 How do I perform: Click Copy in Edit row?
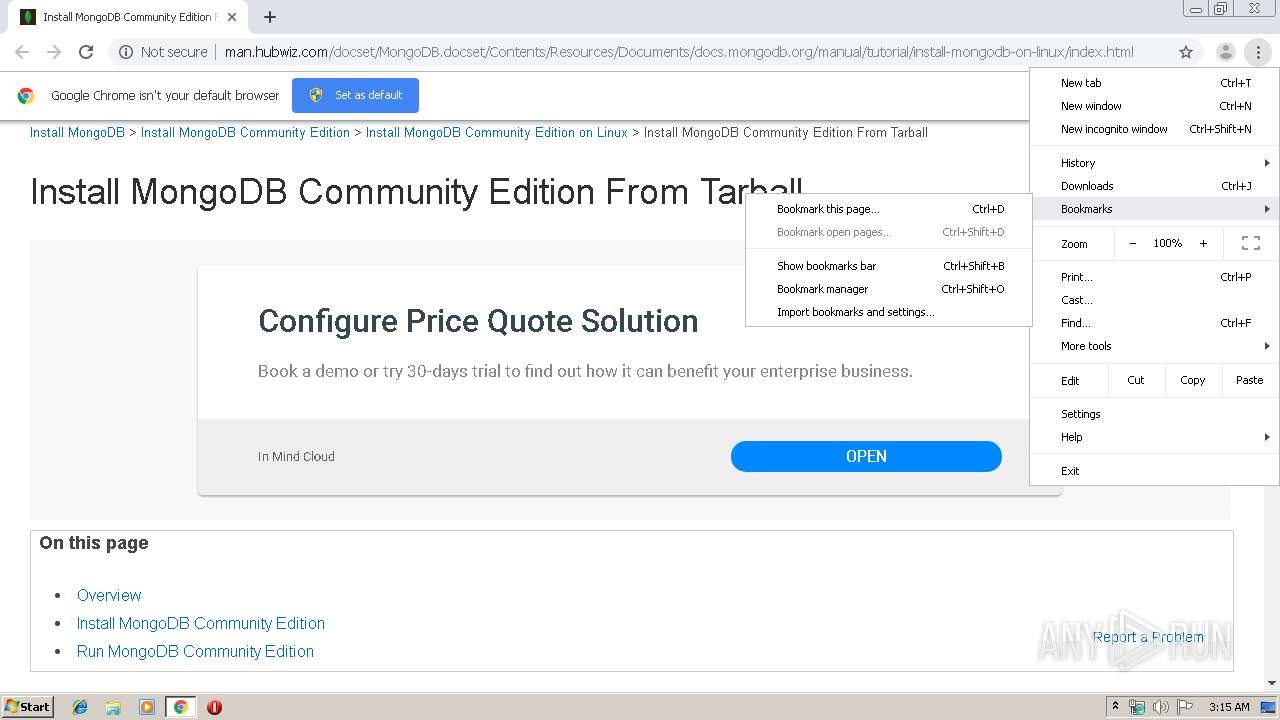pyautogui.click(x=1193, y=380)
